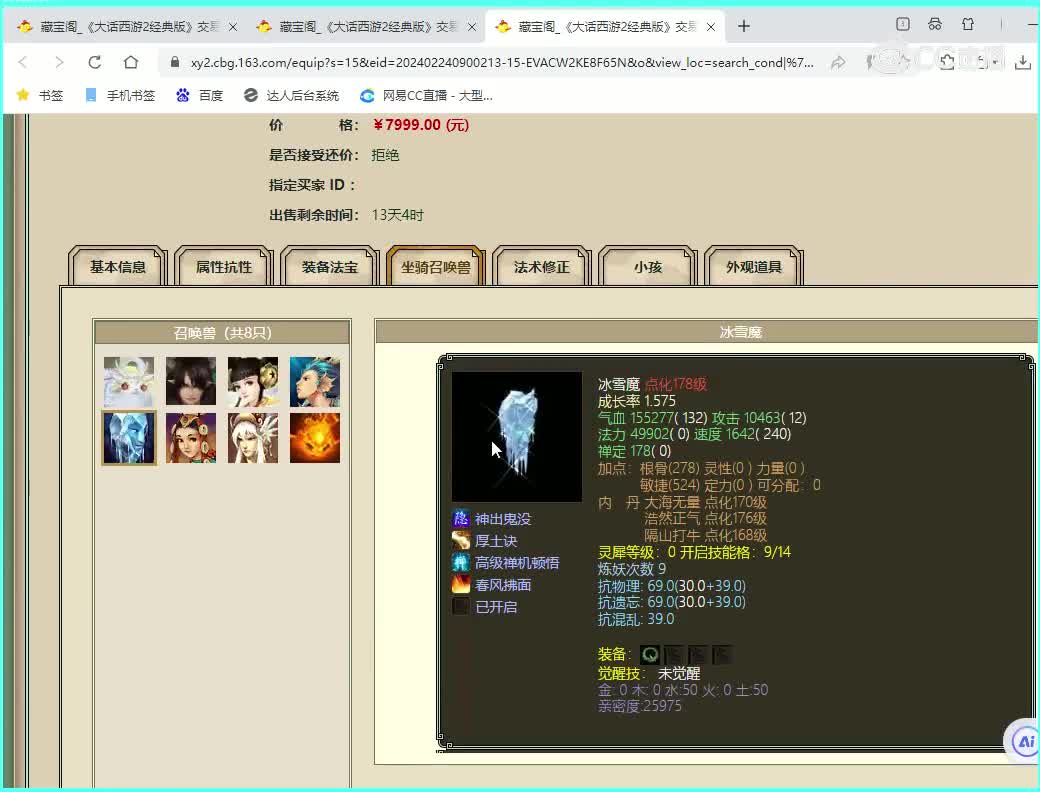Viewport: 1040px width, 792px height.
Task: Click the incognito glasses icon
Action: [x=935, y=25]
